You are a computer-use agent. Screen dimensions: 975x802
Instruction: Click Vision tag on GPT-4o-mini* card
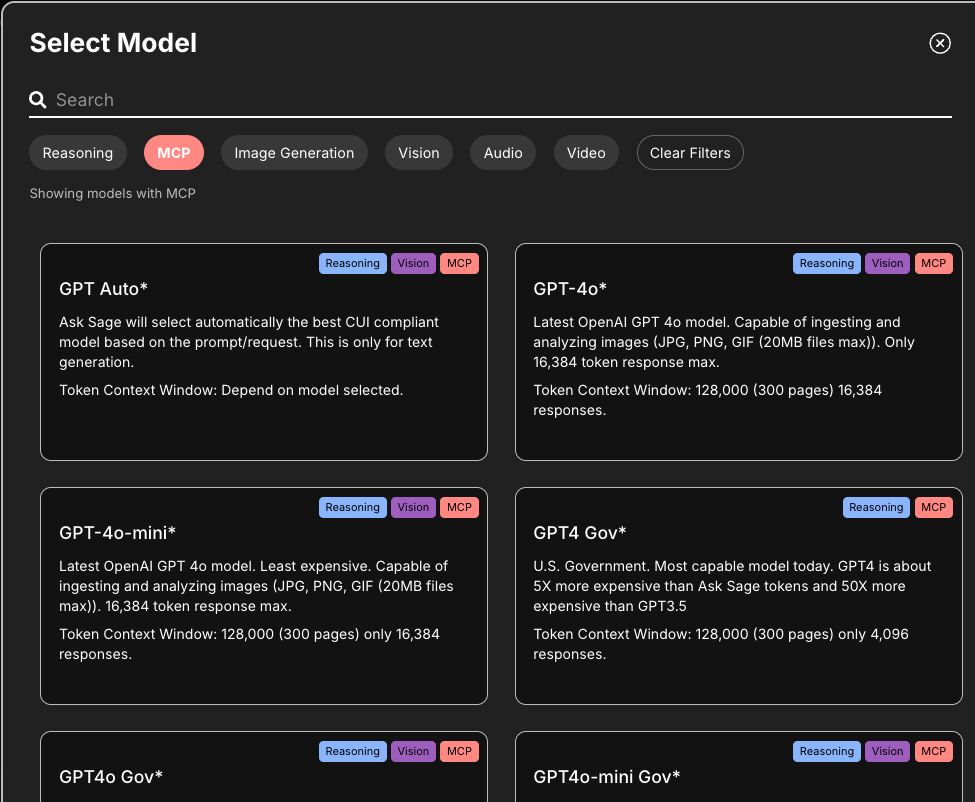[414, 507]
